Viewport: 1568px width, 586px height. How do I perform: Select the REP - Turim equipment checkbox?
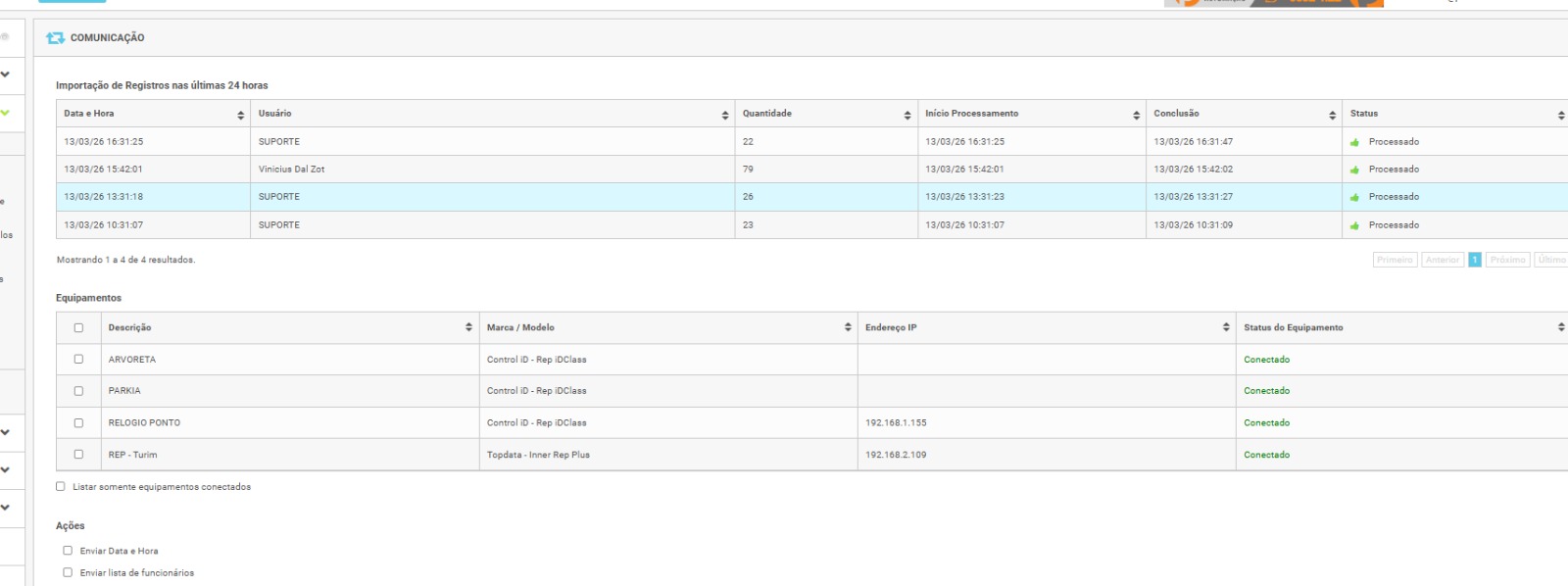[x=78, y=455]
